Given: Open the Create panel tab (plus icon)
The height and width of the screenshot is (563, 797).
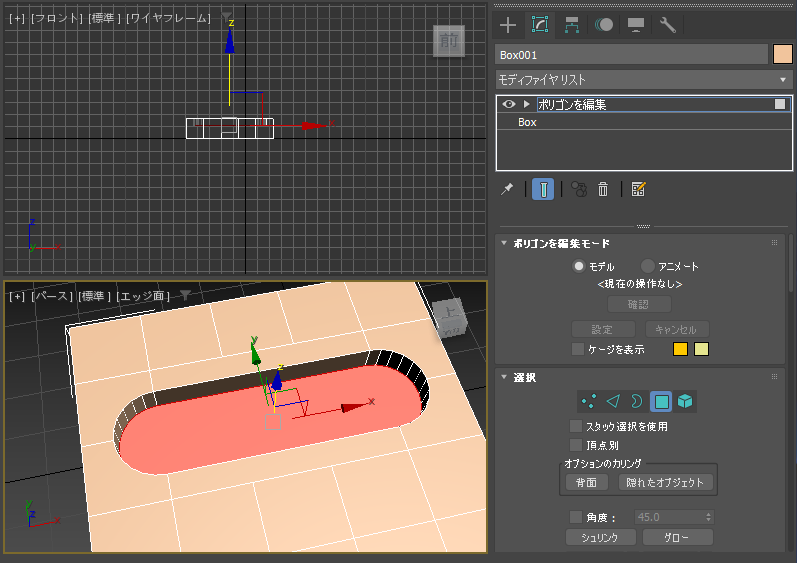Looking at the screenshot, I should [x=508, y=25].
